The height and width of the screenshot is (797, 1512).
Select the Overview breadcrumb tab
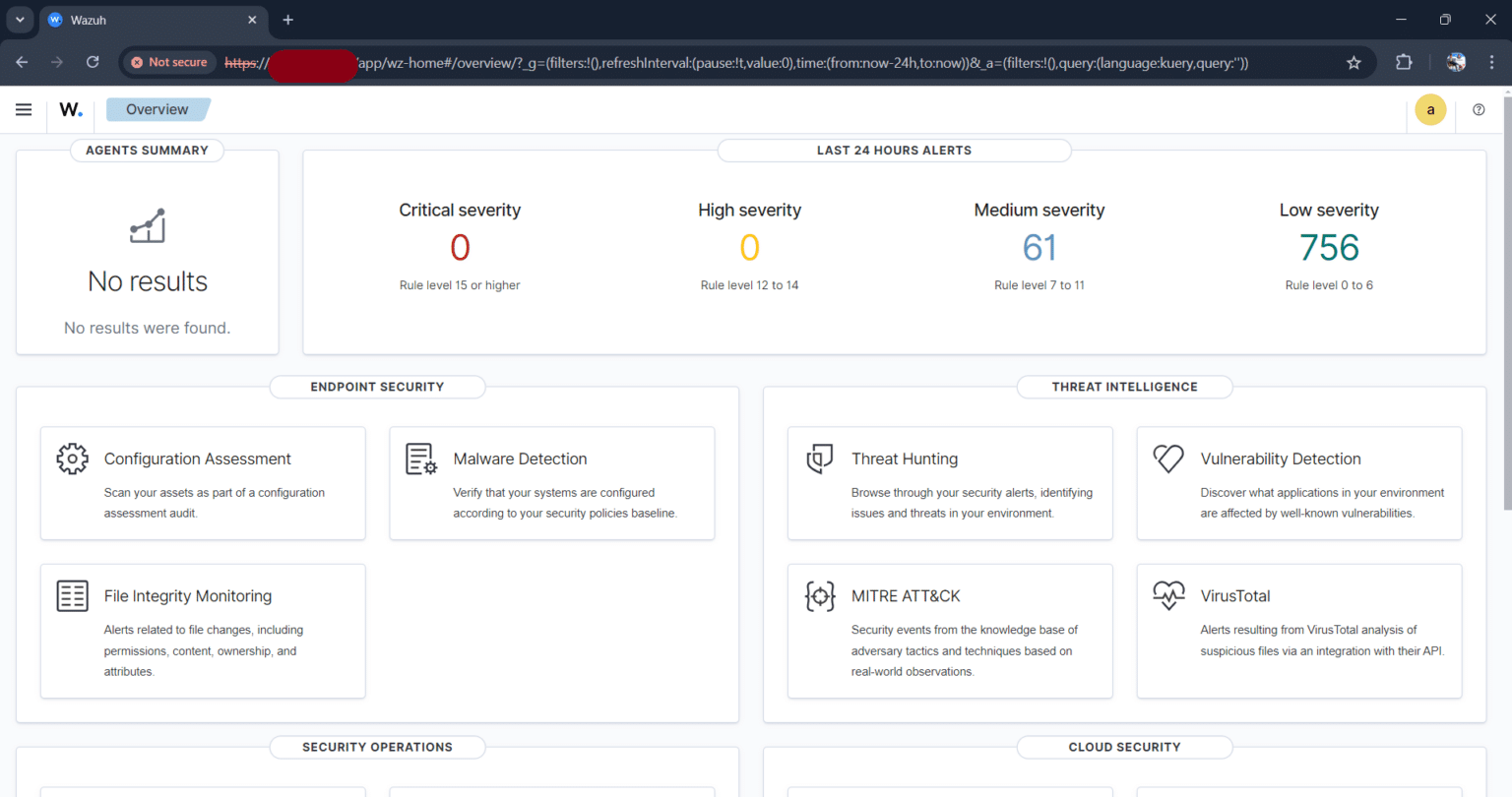point(157,109)
